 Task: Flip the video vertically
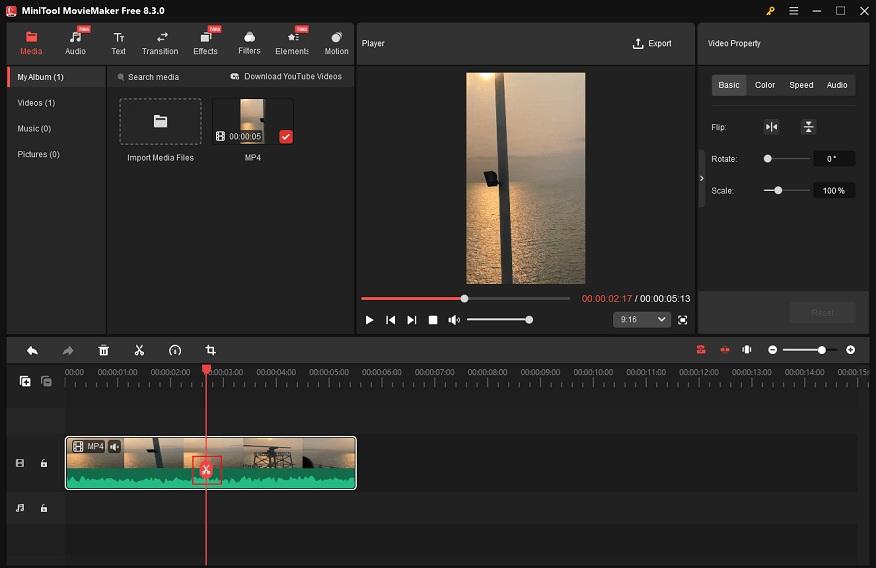coord(808,127)
